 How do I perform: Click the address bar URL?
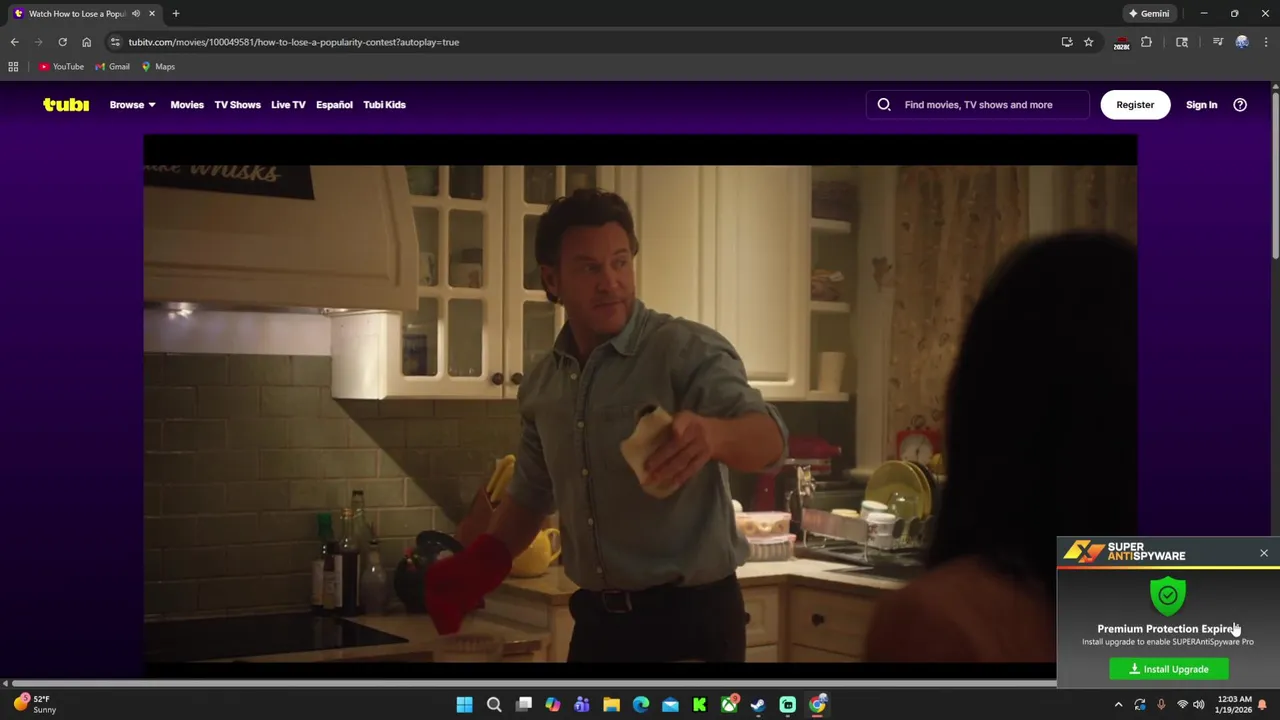point(294,42)
